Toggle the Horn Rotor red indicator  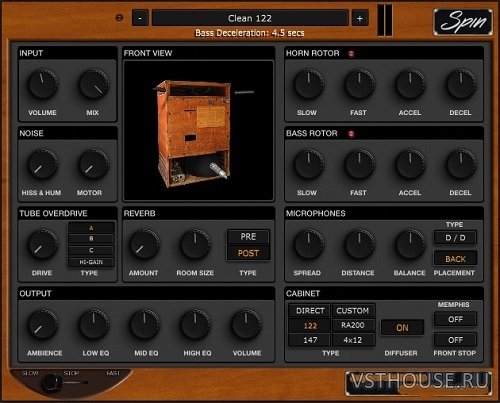tap(351, 54)
